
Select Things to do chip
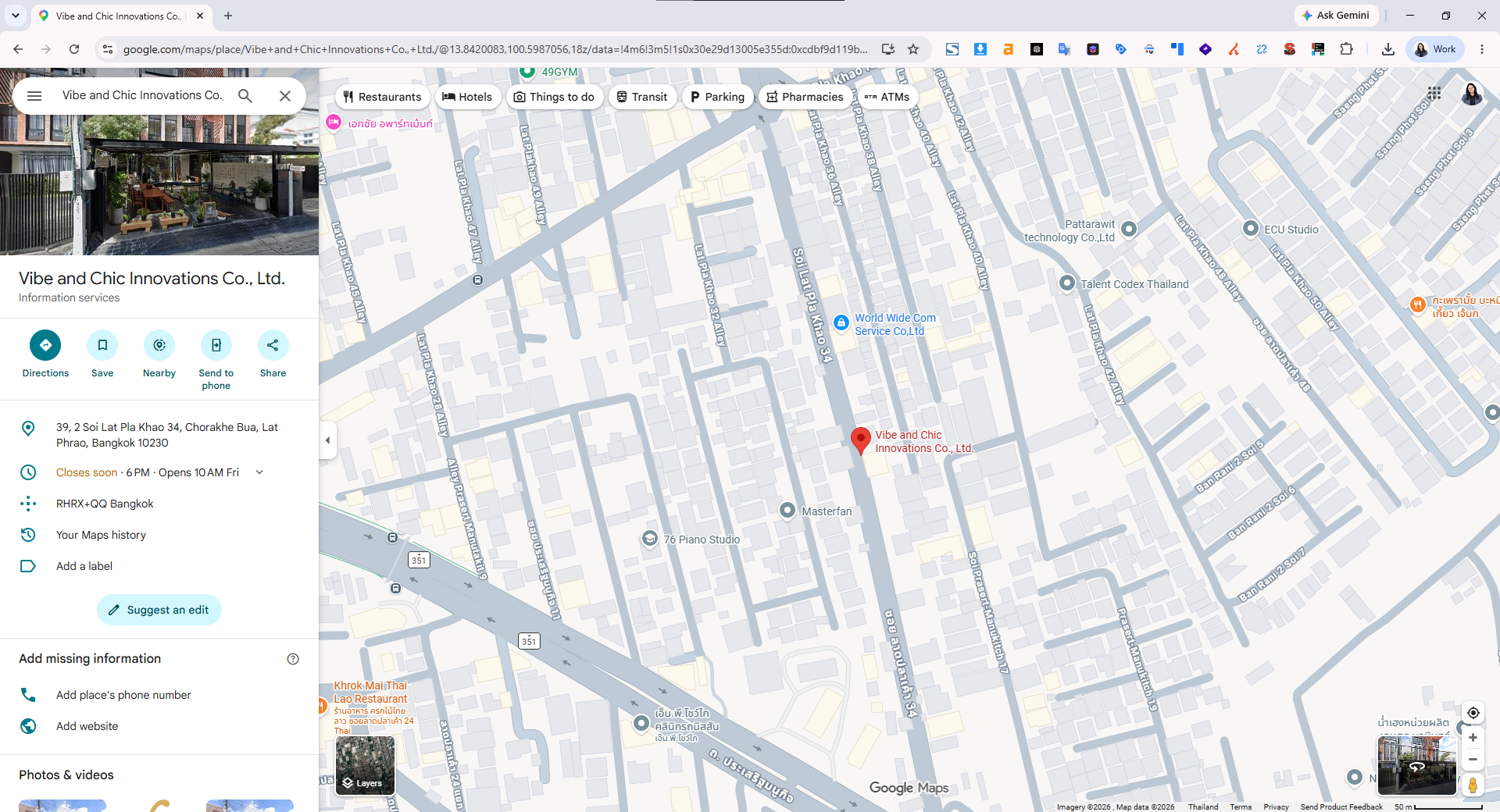pos(554,97)
